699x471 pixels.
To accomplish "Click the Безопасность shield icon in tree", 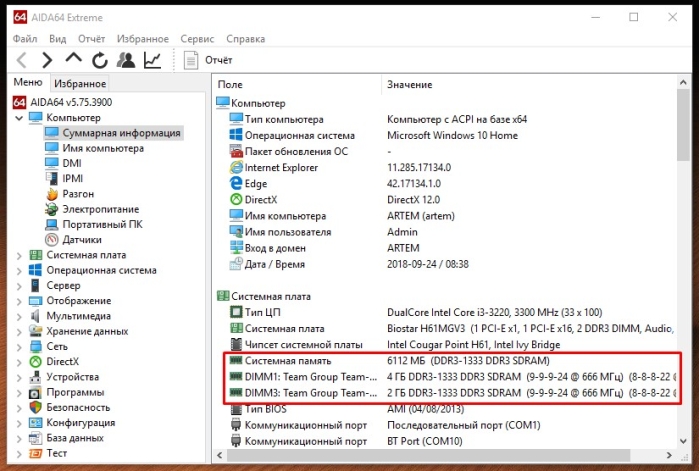I will click(x=36, y=407).
